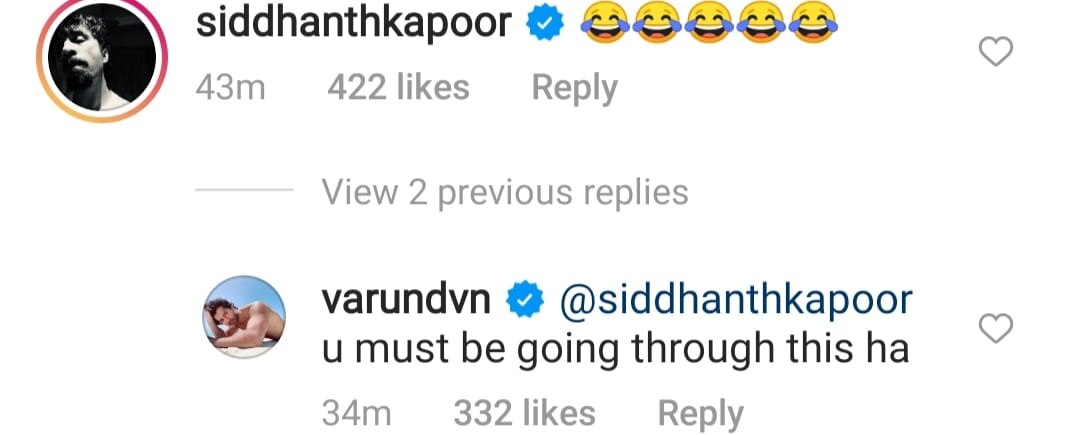The width and height of the screenshot is (1079, 435).
Task: Visit the varundvn username link
Action: click(407, 301)
